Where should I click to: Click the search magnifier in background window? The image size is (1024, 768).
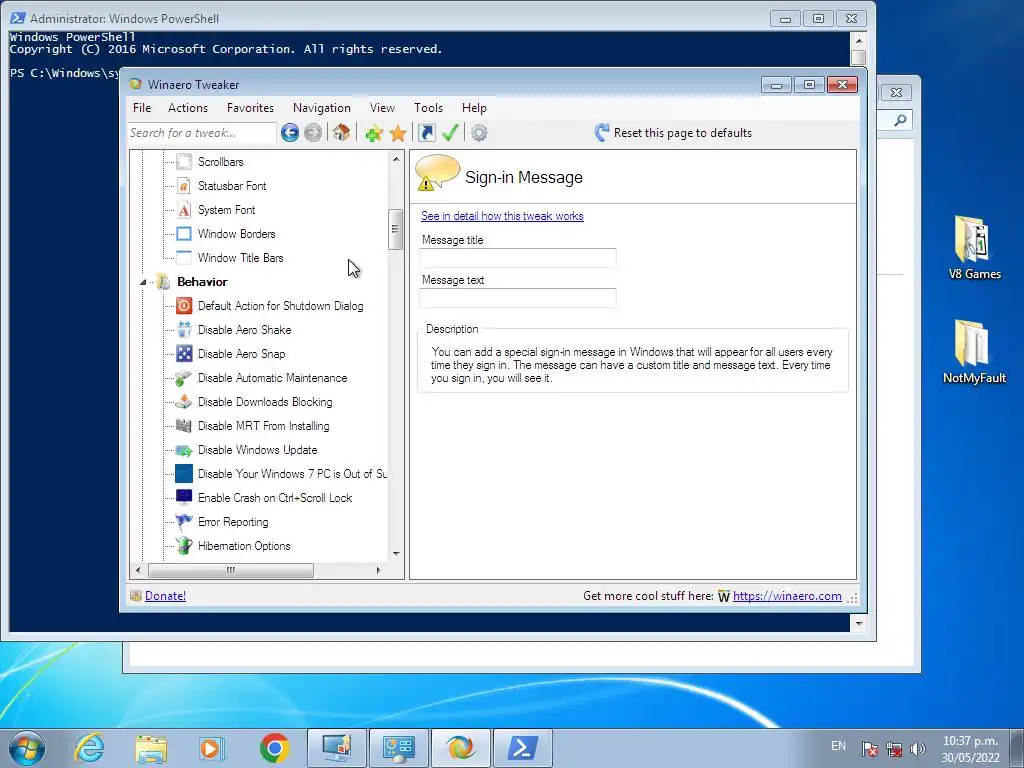tap(900, 120)
